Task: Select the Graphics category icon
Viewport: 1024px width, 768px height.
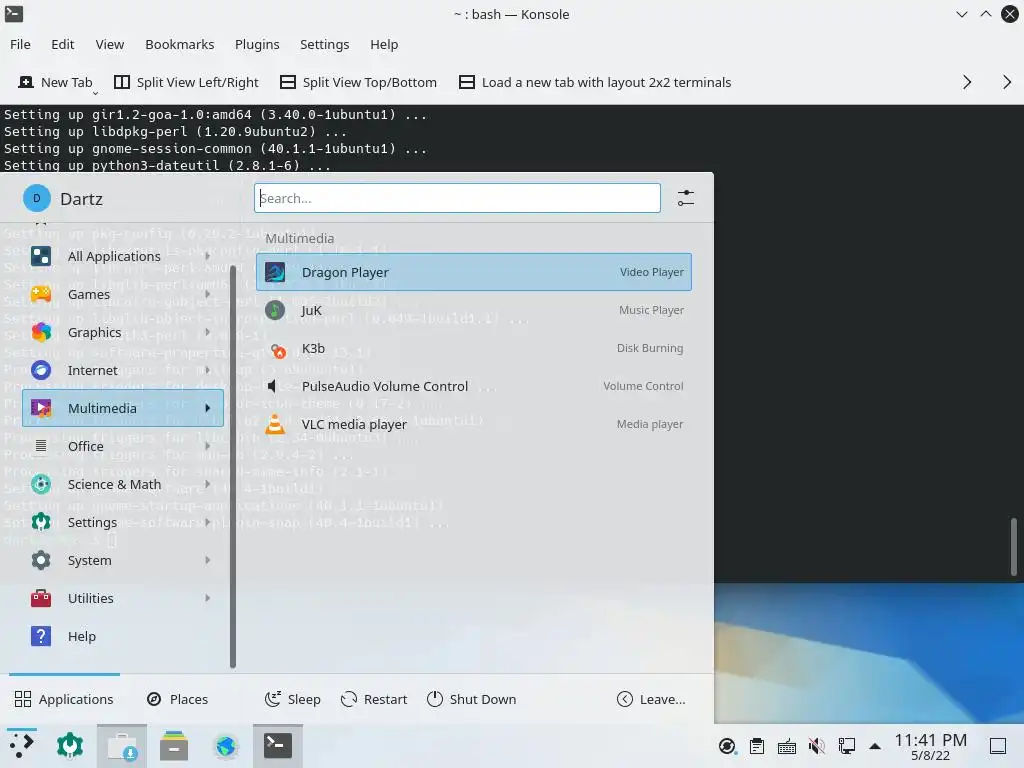Action: [41, 332]
